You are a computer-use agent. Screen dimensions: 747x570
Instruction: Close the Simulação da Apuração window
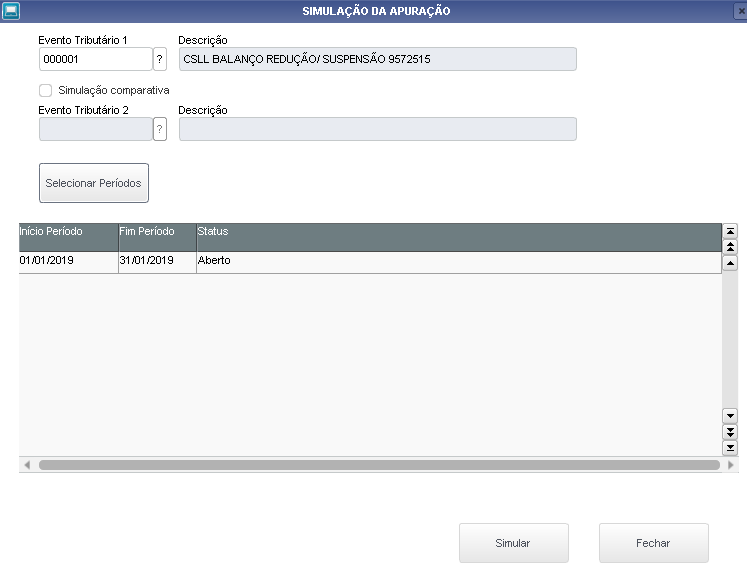(x=740, y=10)
